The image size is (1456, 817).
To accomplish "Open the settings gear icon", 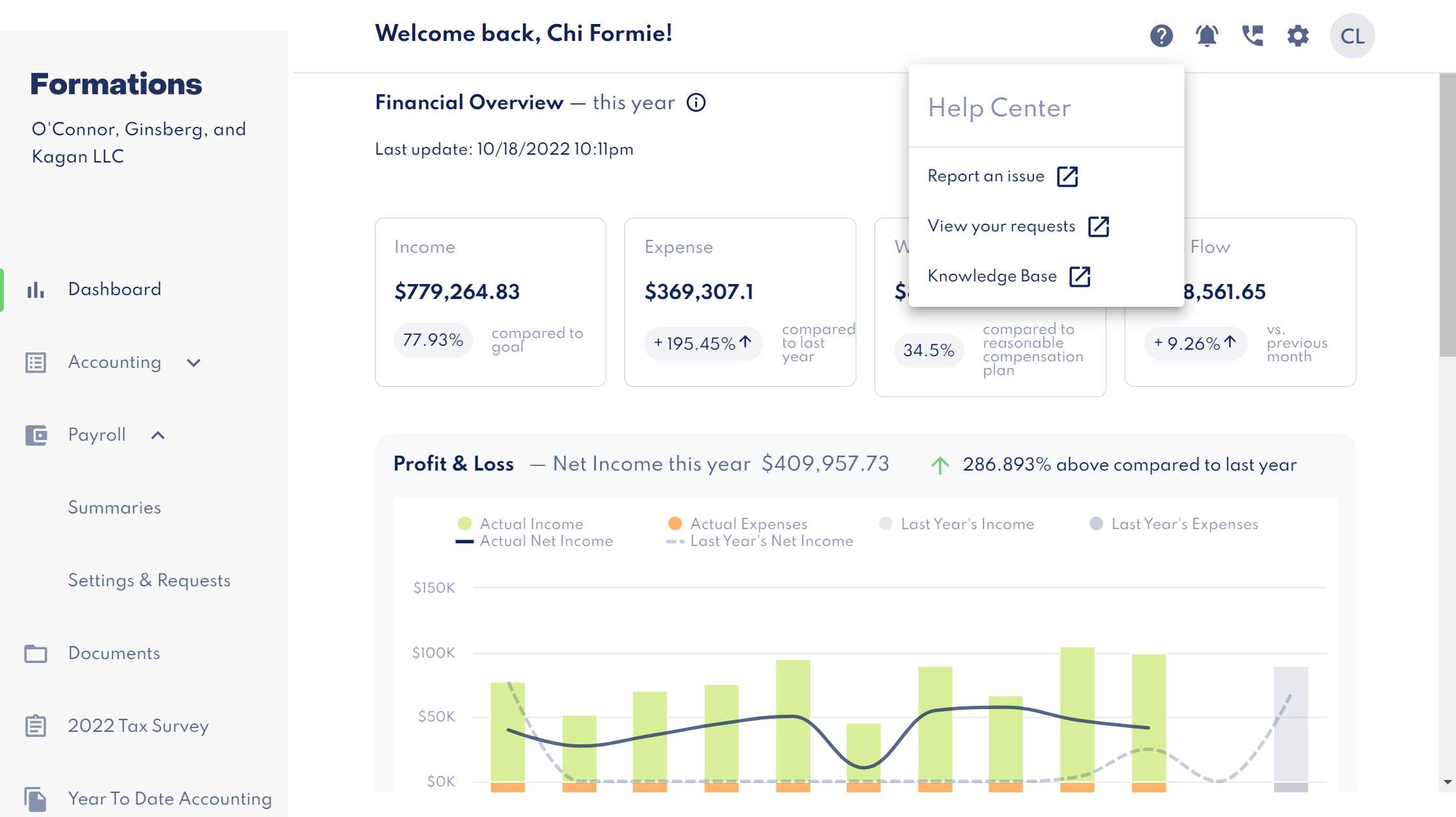I will [x=1297, y=36].
